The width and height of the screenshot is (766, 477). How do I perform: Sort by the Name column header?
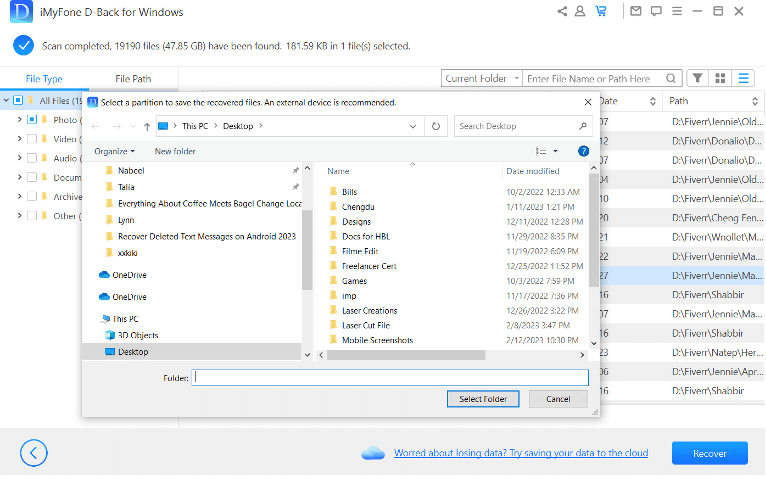tap(338, 171)
